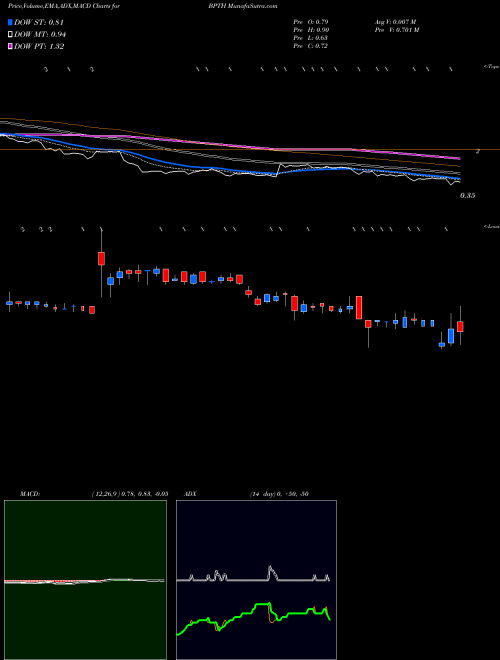Click the 'Pre C: 0.72' close value

[x=311, y=46]
